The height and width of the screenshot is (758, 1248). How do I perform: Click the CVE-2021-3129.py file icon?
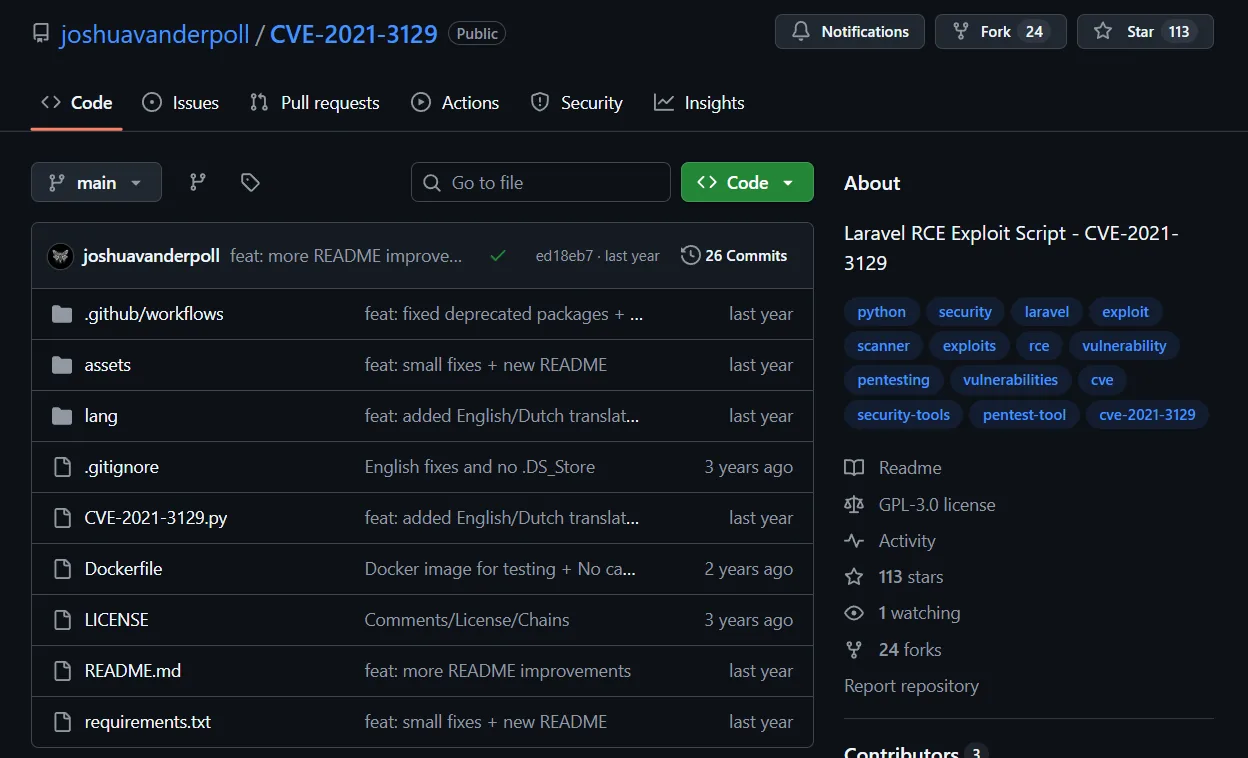63,518
